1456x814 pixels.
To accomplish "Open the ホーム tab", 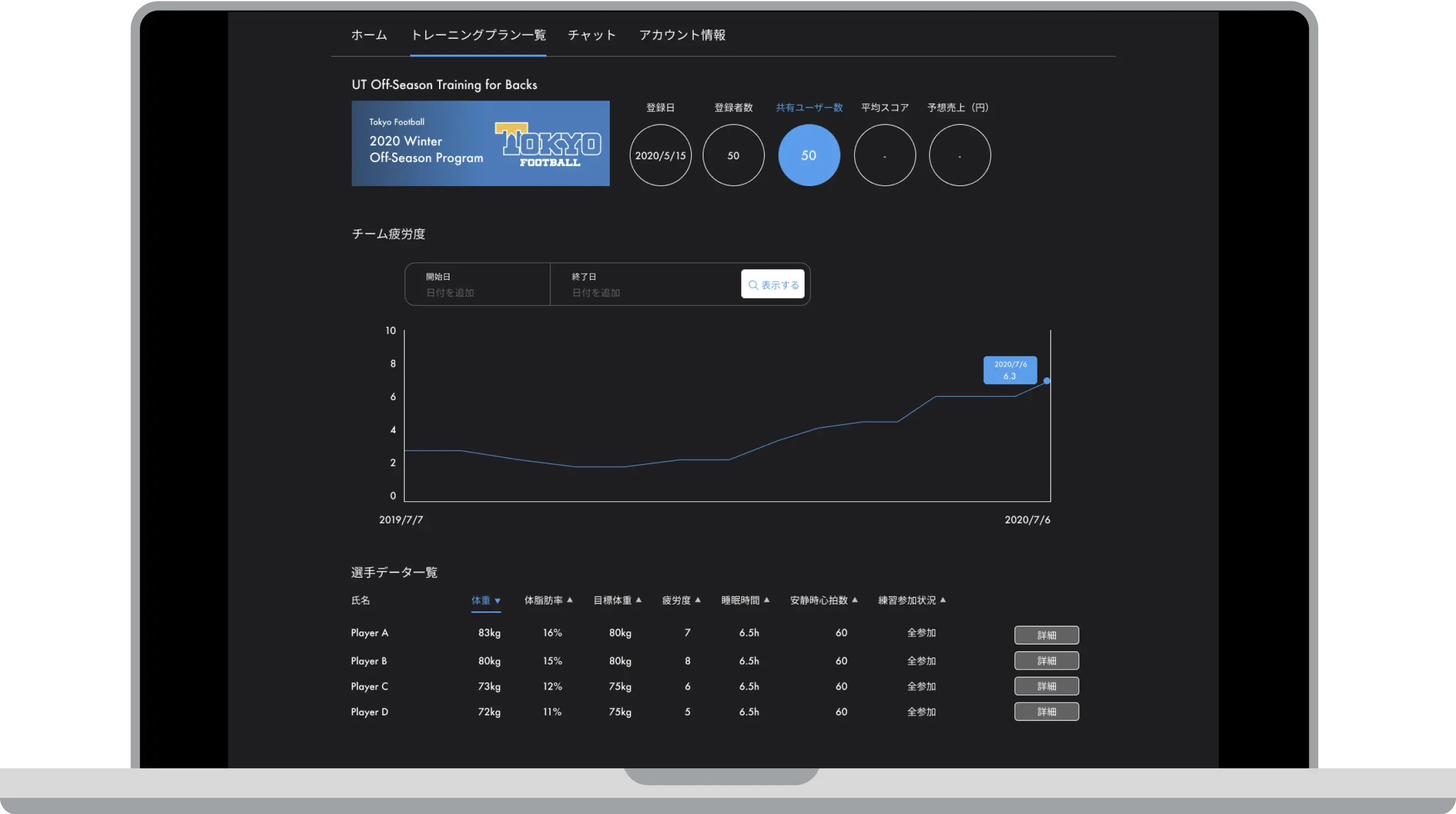I will coord(369,35).
